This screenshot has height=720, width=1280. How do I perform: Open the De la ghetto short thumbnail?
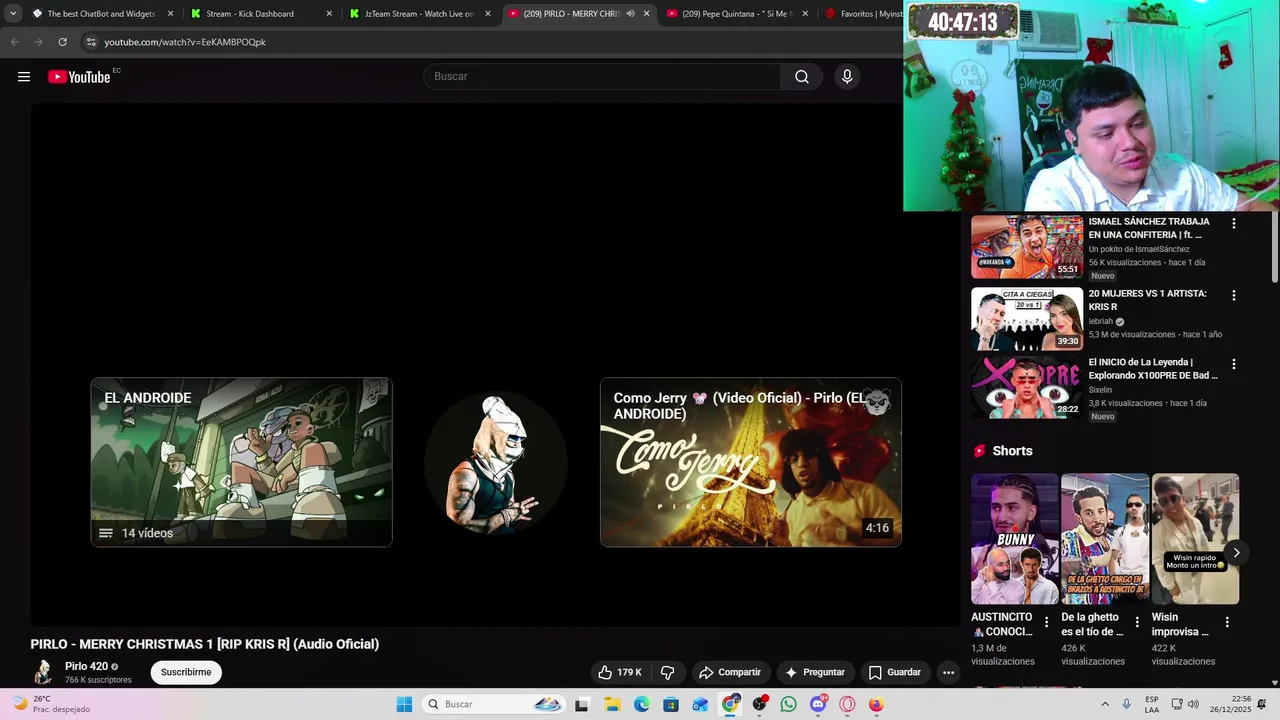point(1105,539)
